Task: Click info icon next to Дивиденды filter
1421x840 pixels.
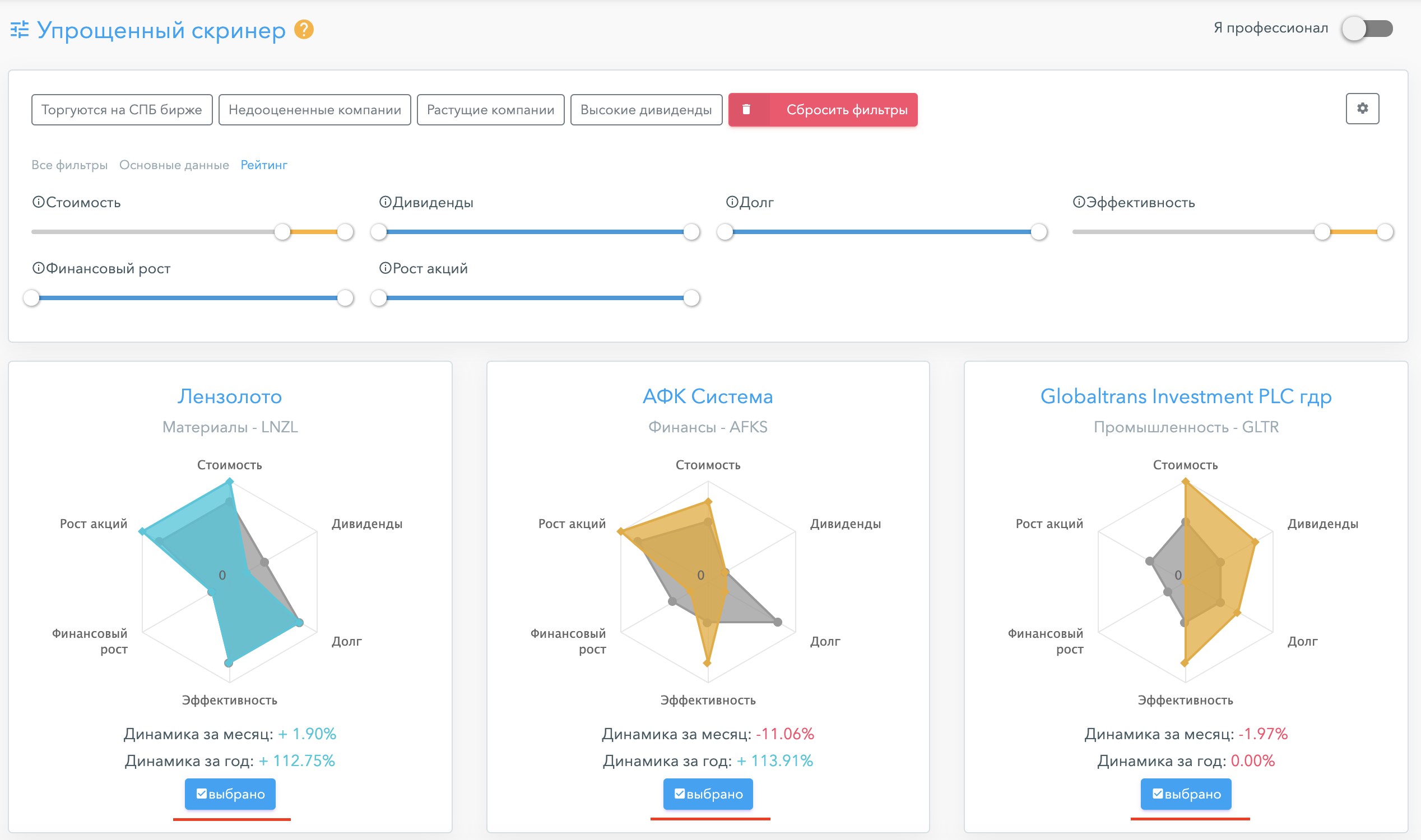Action: pyautogui.click(x=385, y=202)
